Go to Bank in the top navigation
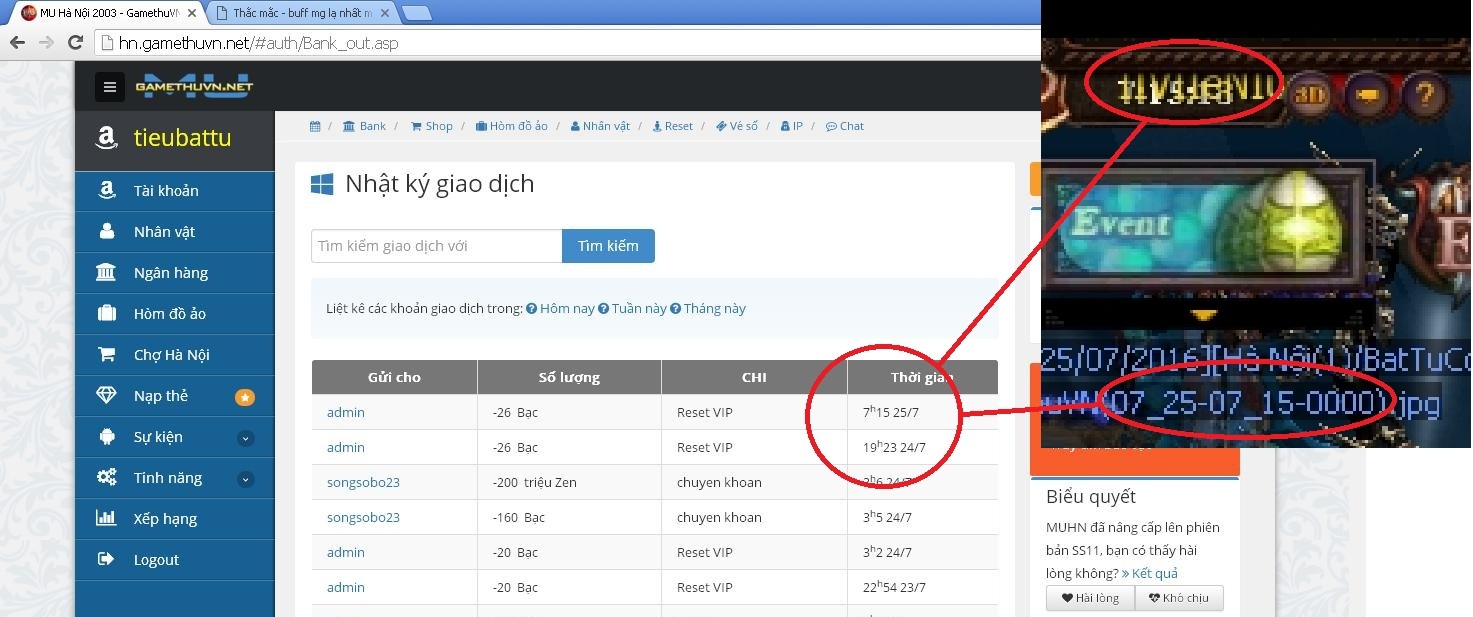 coord(364,126)
